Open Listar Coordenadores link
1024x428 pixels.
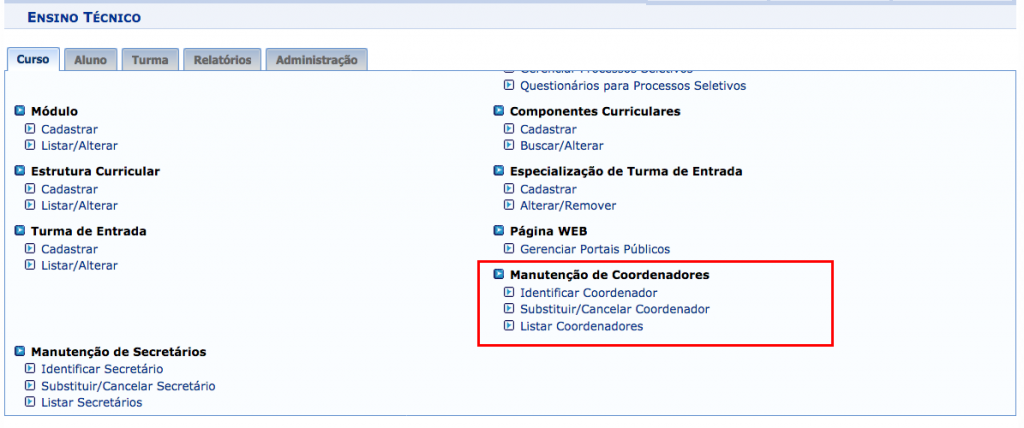(x=581, y=326)
